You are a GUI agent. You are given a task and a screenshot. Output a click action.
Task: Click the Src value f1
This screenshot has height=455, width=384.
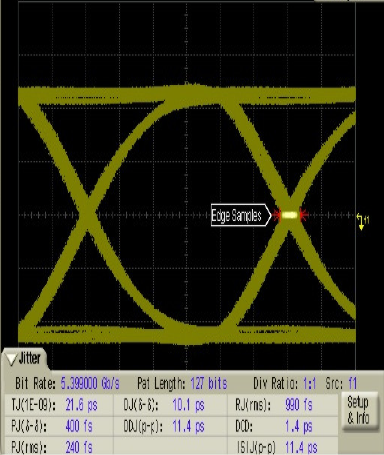pos(353,384)
